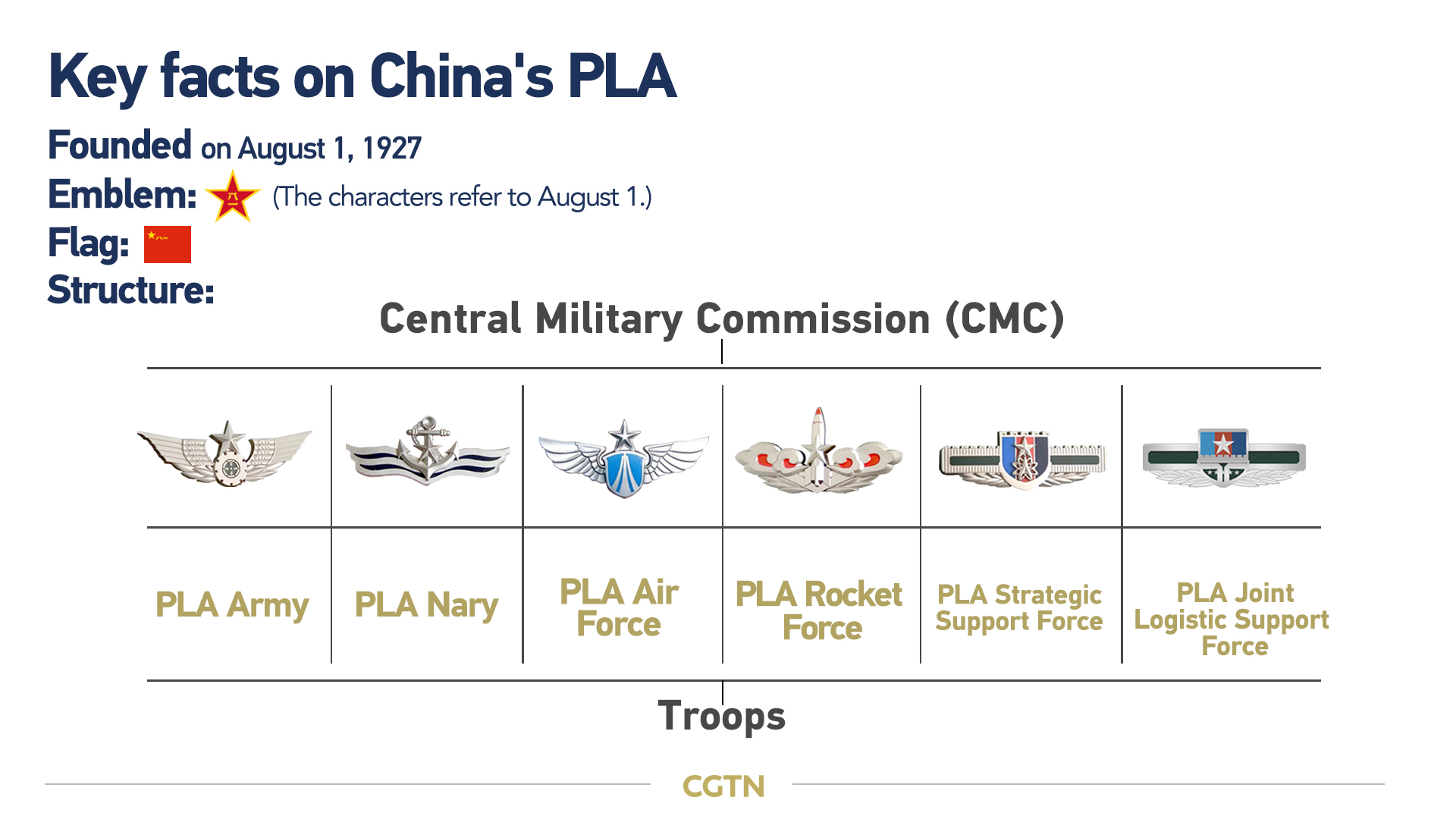Click the CGTN logo
This screenshot has width=1456, height=819.
[x=723, y=786]
